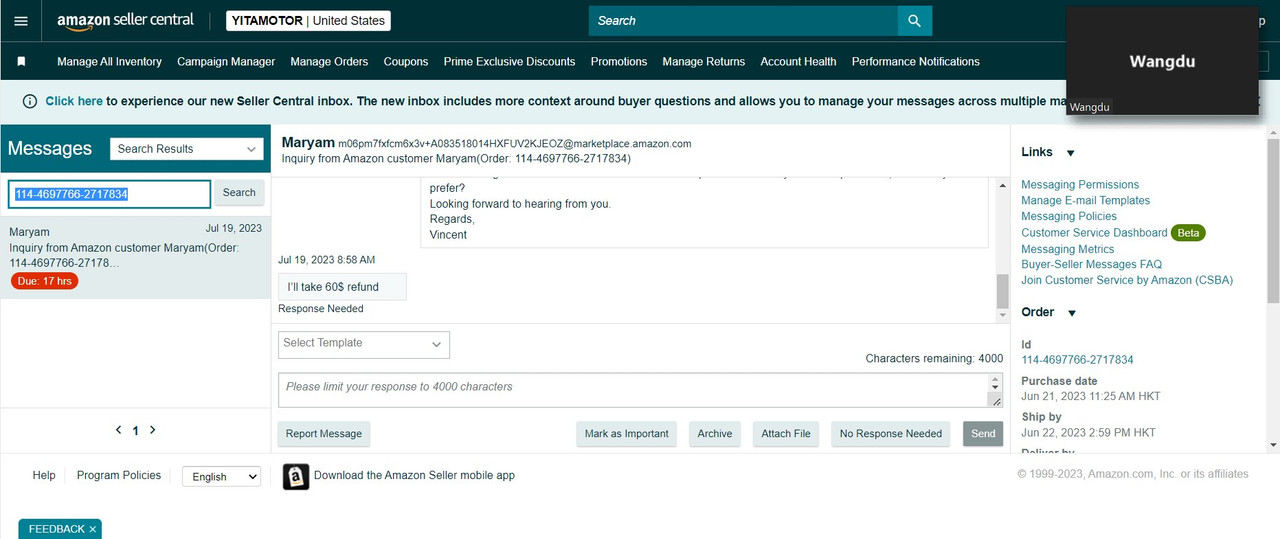Image resolution: width=1280 pixels, height=539 pixels.
Task: Open Search Results filter dropdown
Action: pyautogui.click(x=186, y=149)
